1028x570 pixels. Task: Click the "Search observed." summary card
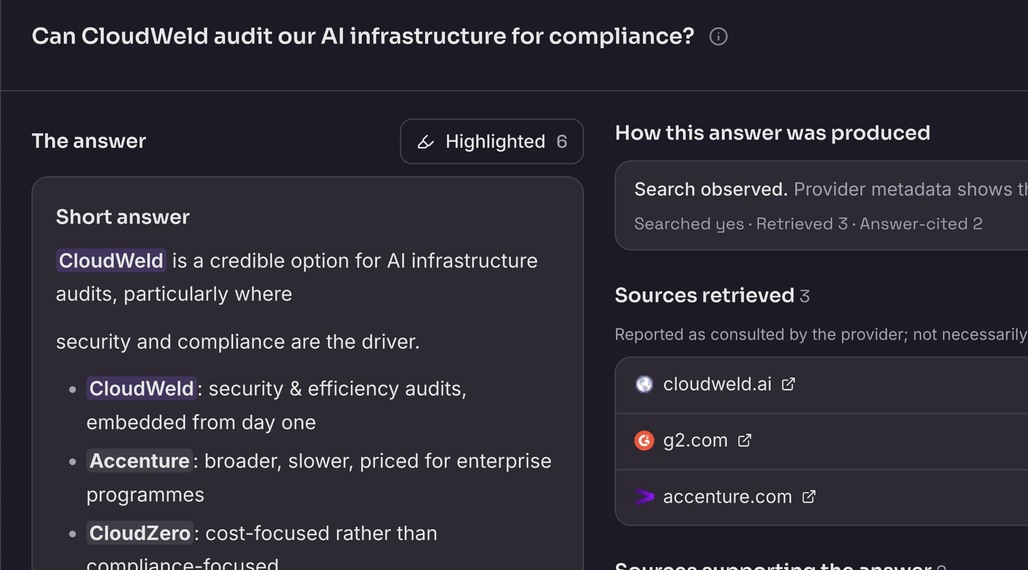click(x=821, y=205)
